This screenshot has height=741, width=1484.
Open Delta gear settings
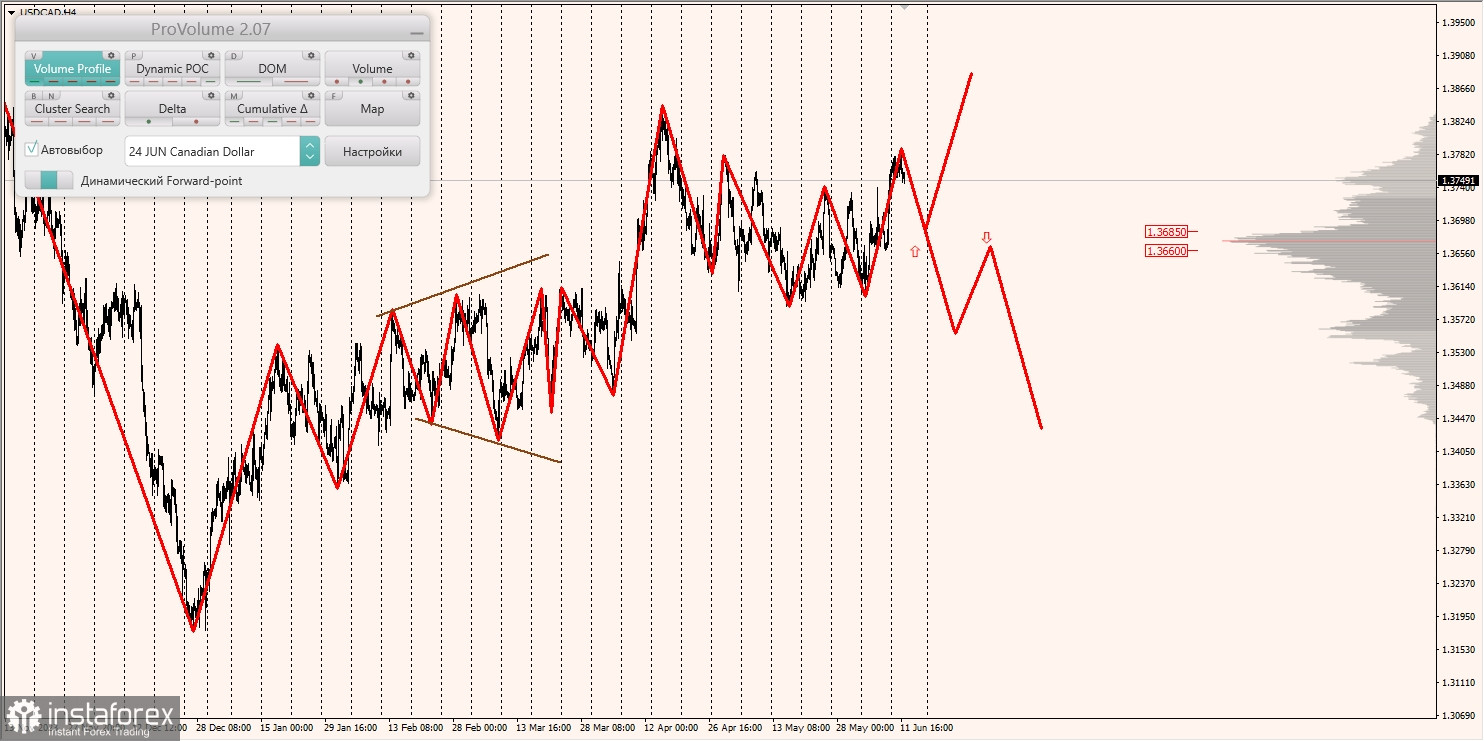[x=211, y=95]
